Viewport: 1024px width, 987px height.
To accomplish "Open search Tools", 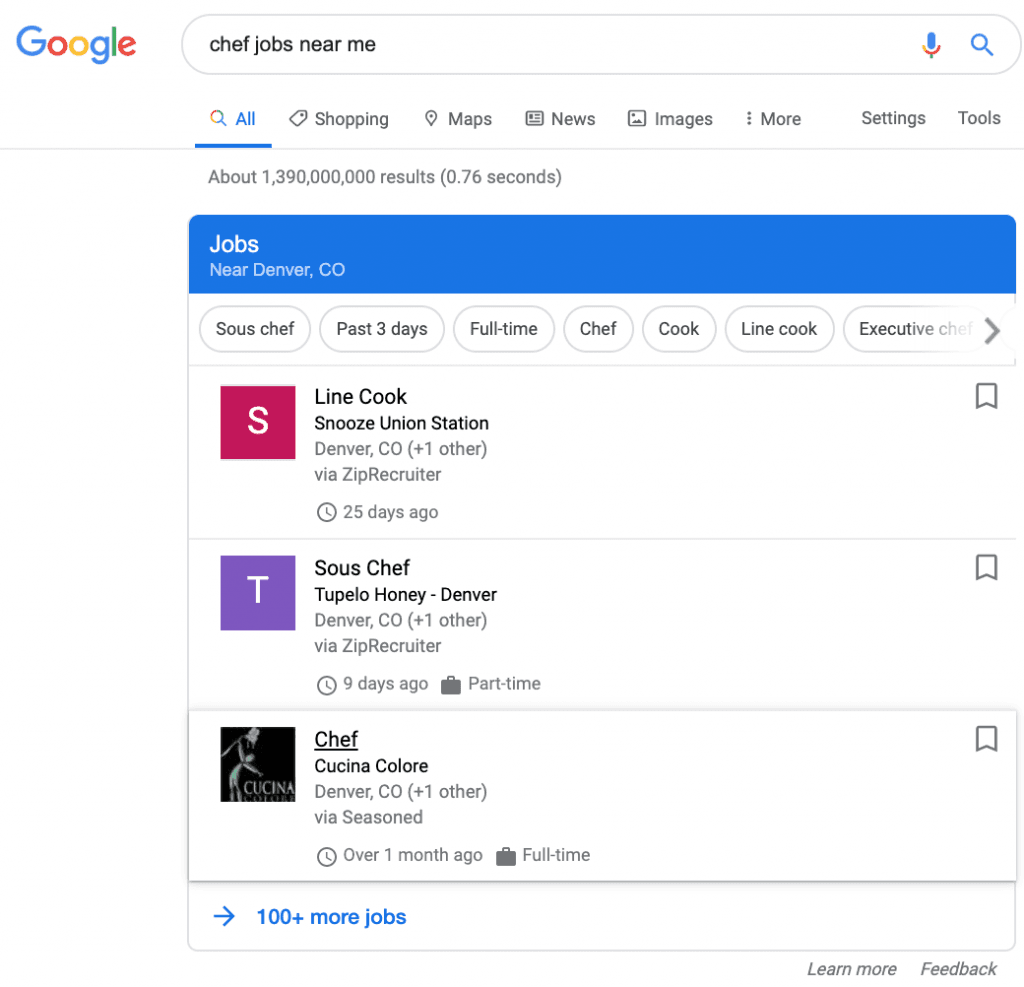I will pyautogui.click(x=979, y=118).
